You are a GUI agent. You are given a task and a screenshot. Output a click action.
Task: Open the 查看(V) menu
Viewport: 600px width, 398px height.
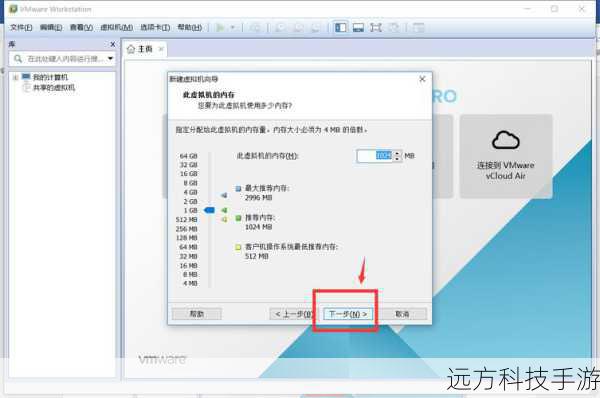pyautogui.click(x=82, y=28)
